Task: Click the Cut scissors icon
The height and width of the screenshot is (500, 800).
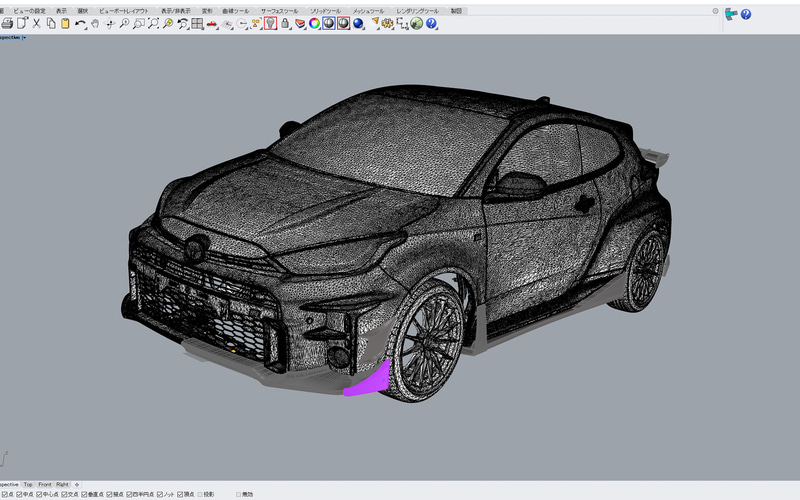Action: pyautogui.click(x=36, y=23)
